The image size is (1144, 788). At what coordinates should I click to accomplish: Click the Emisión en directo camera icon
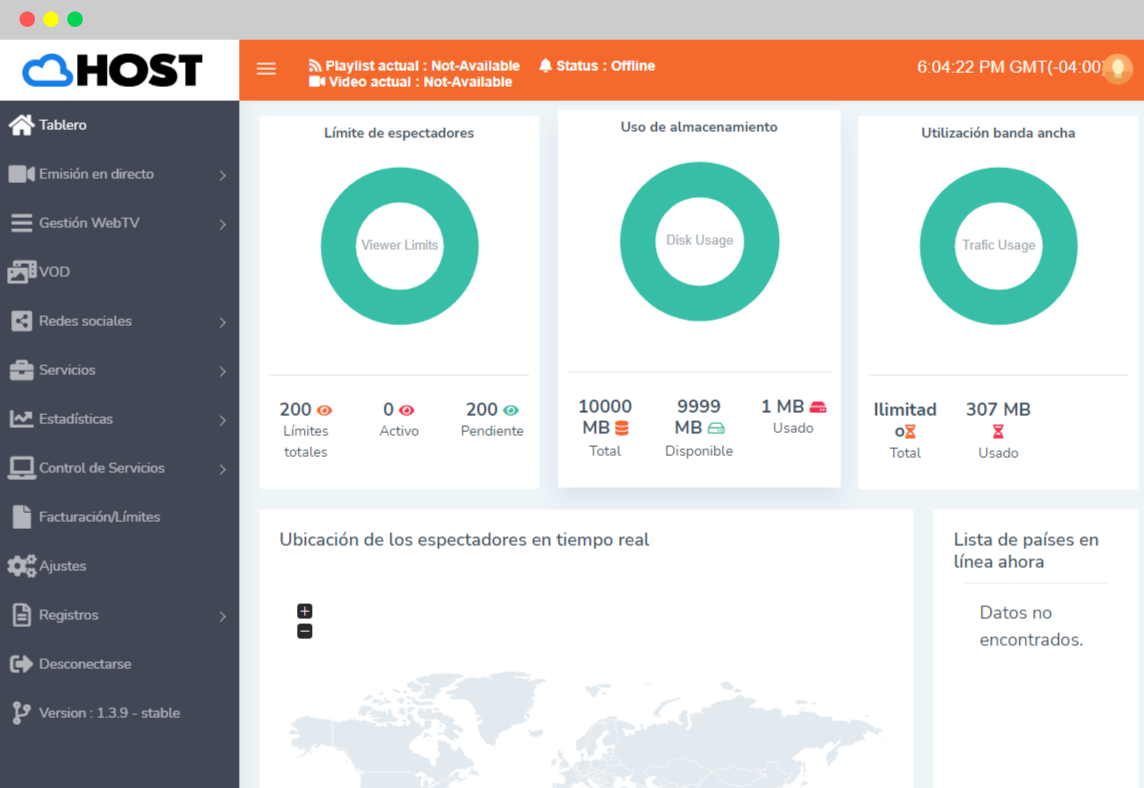click(21, 174)
